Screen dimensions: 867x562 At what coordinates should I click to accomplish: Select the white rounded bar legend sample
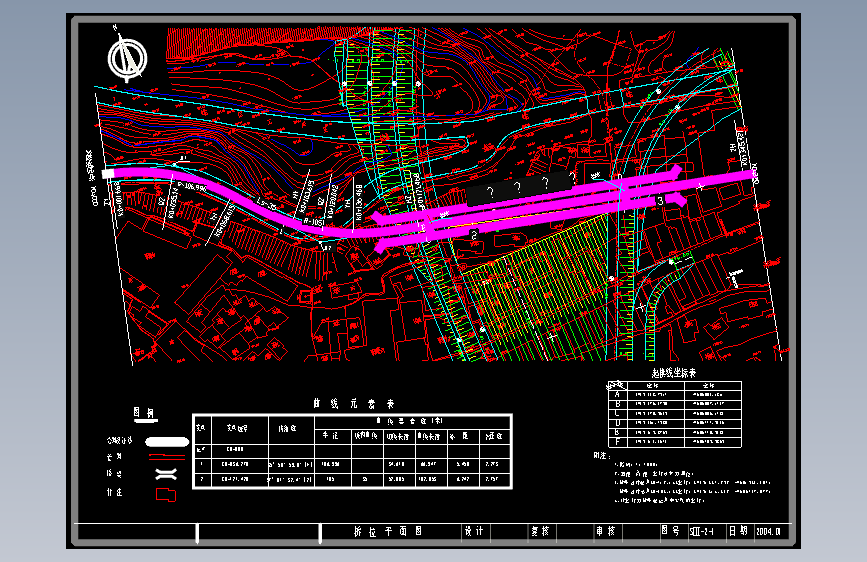[x=167, y=442]
